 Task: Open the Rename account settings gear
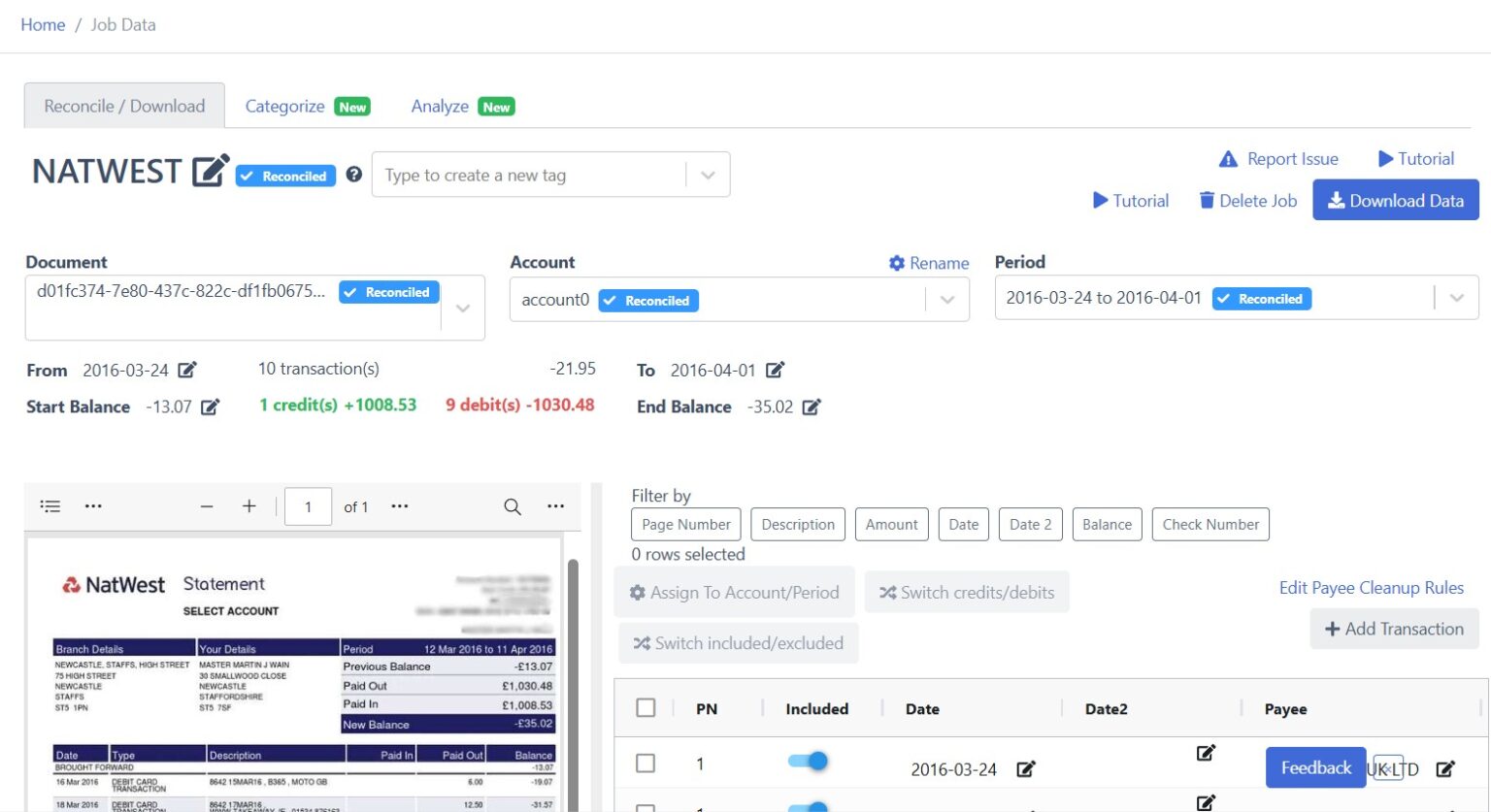click(896, 262)
